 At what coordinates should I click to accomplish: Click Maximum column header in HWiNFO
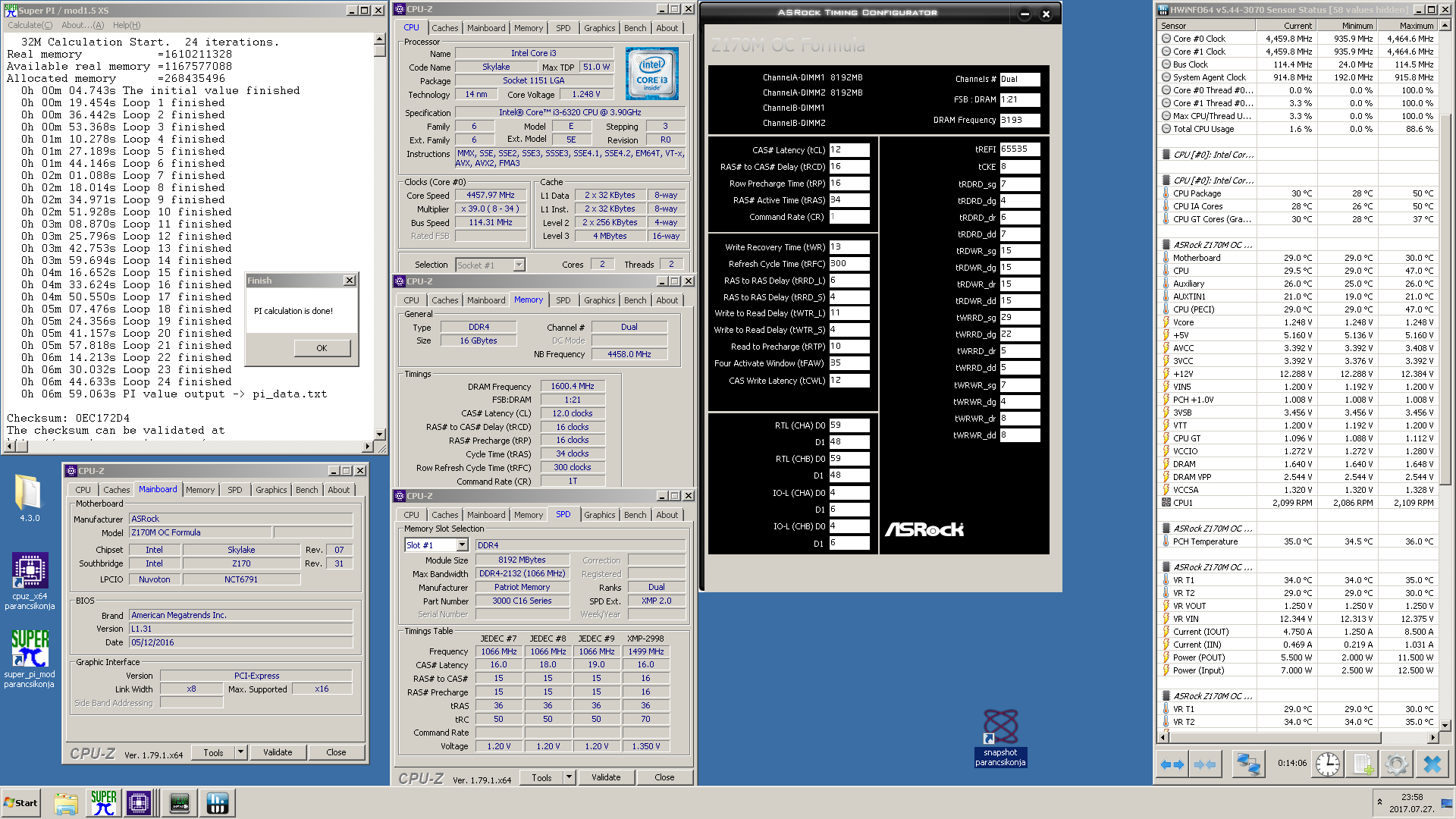click(x=1407, y=26)
